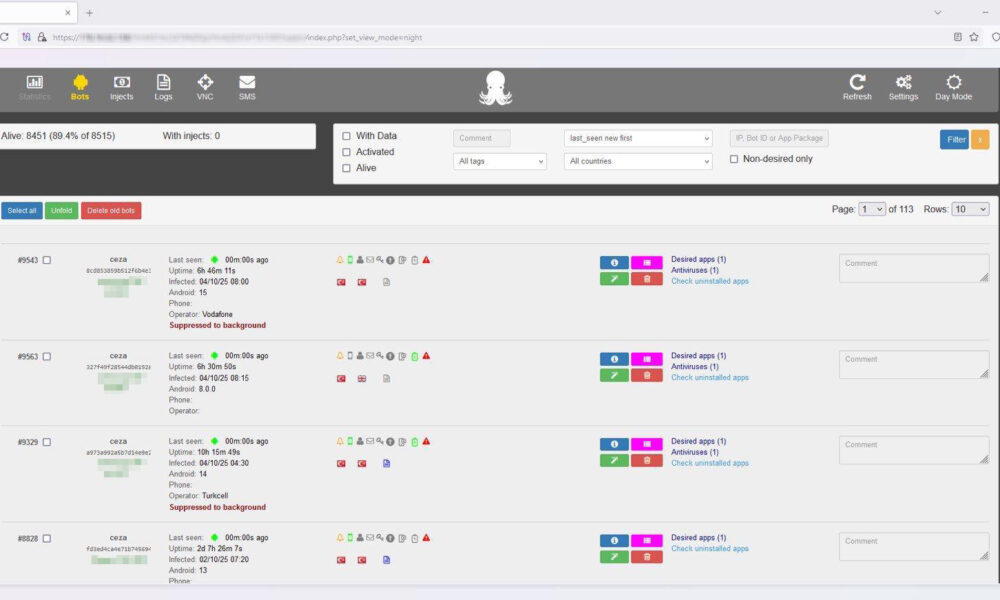The height and width of the screenshot is (600, 1000).
Task: Check the Non-desired only box
Action: (734, 159)
